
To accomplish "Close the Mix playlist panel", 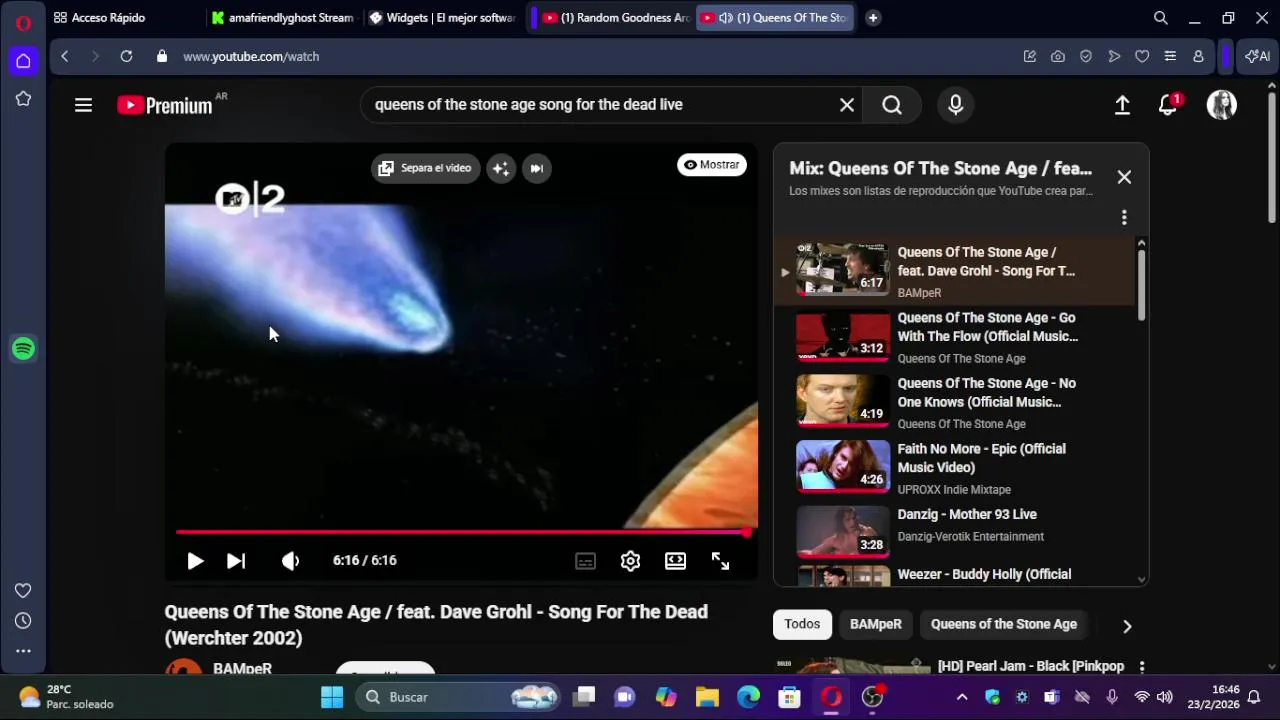I will point(1124,177).
